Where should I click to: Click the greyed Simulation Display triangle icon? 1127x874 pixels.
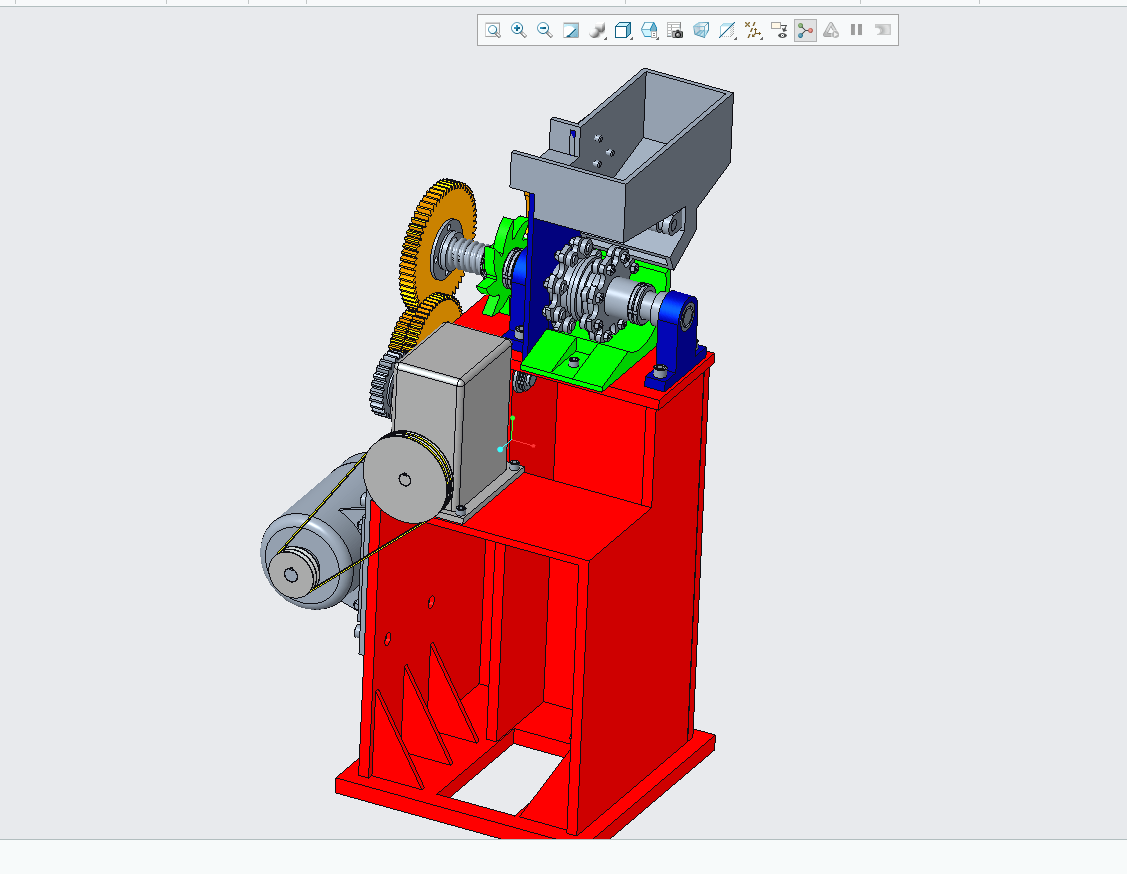[x=831, y=30]
